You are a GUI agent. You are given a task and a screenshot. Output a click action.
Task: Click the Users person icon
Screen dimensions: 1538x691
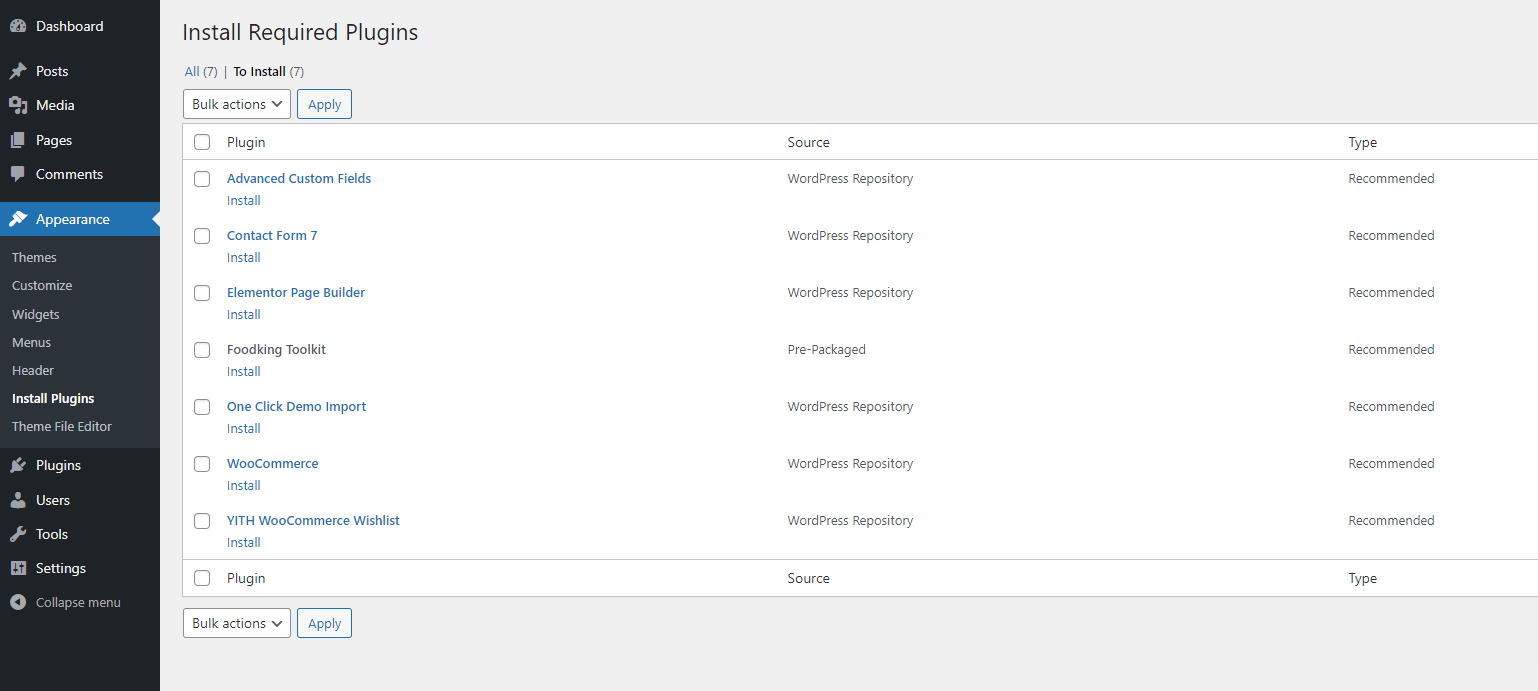pos(18,500)
